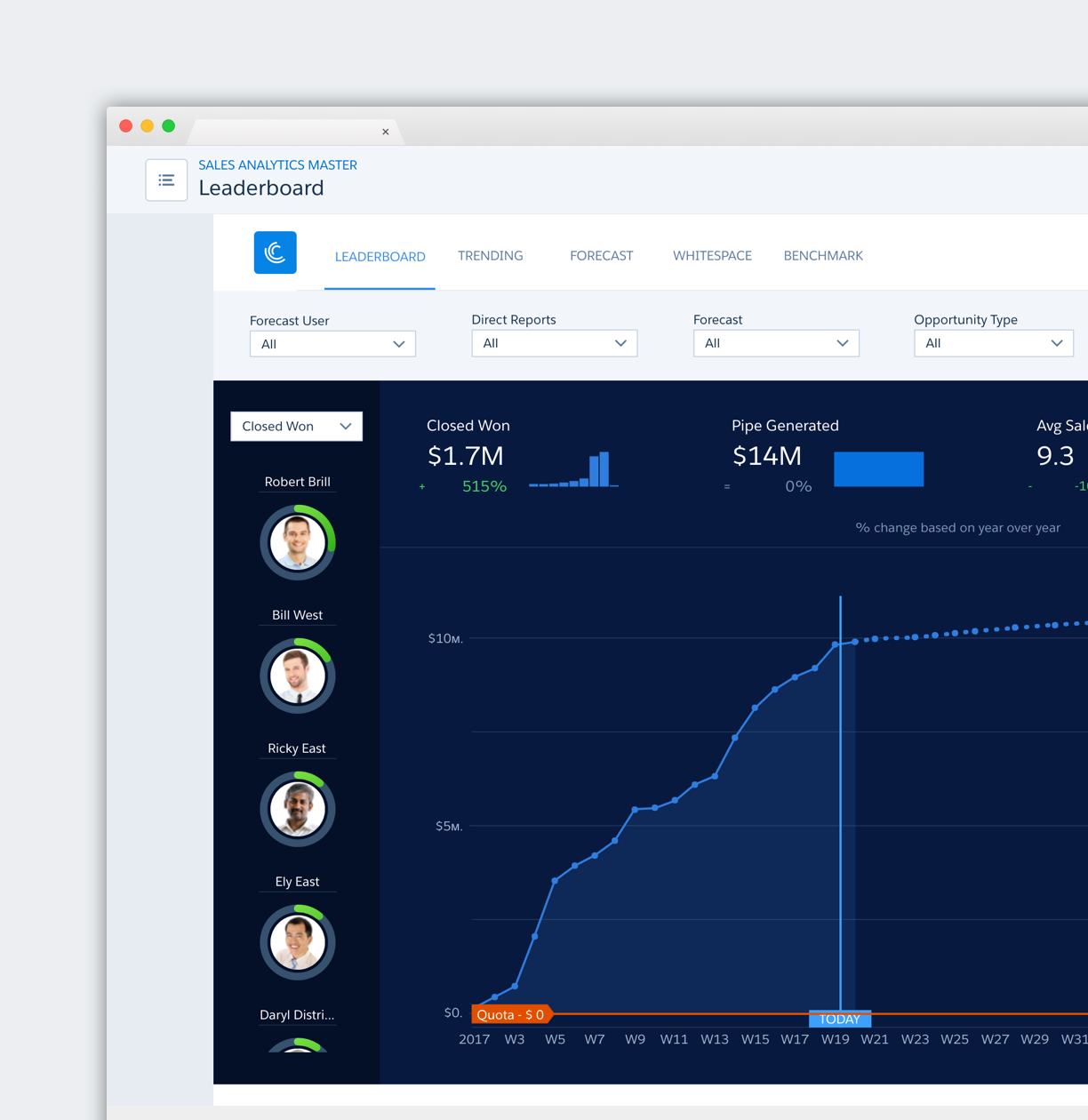Open the hamburger list menu icon
The width and height of the screenshot is (1088, 1120).
coord(166,180)
